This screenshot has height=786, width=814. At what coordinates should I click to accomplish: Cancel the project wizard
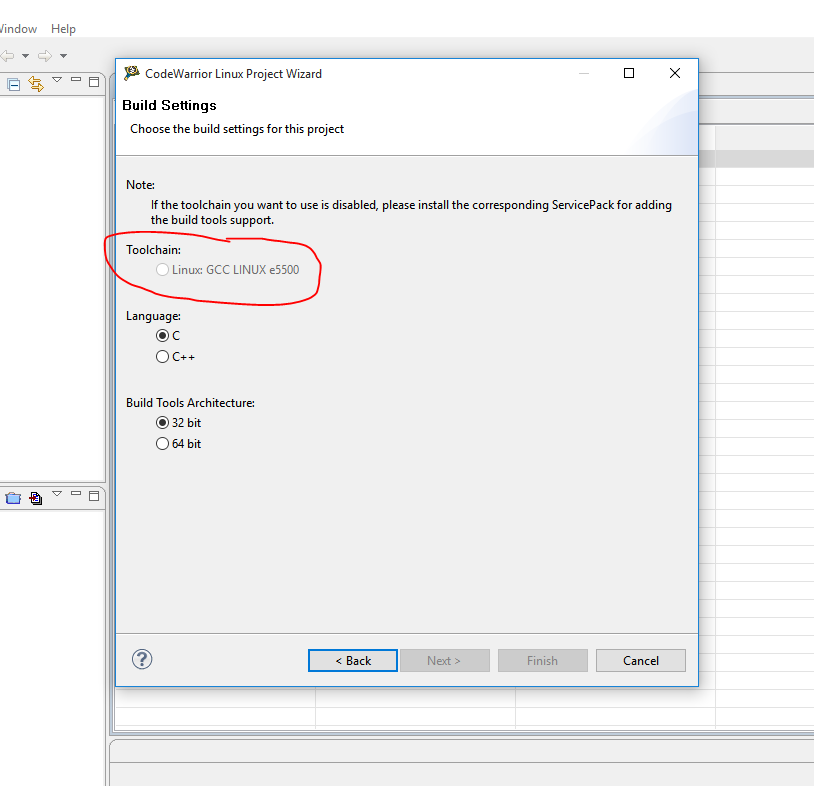[641, 660]
